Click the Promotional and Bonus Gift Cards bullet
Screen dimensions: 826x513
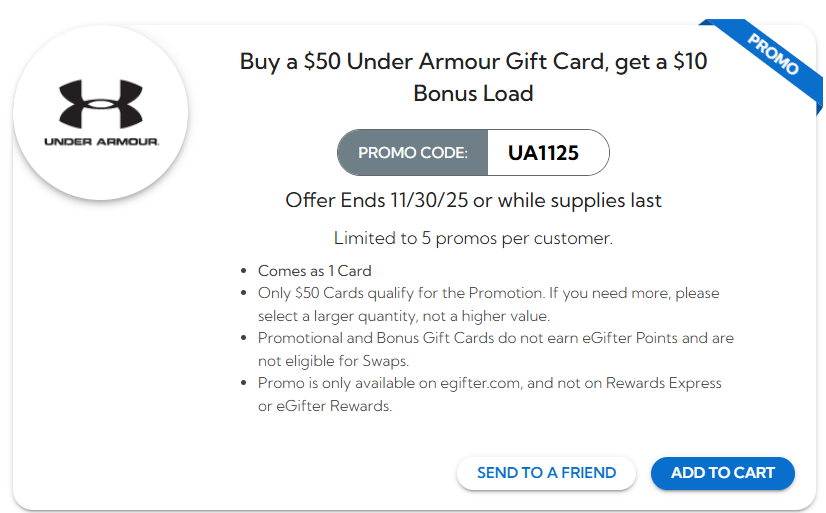coord(495,338)
